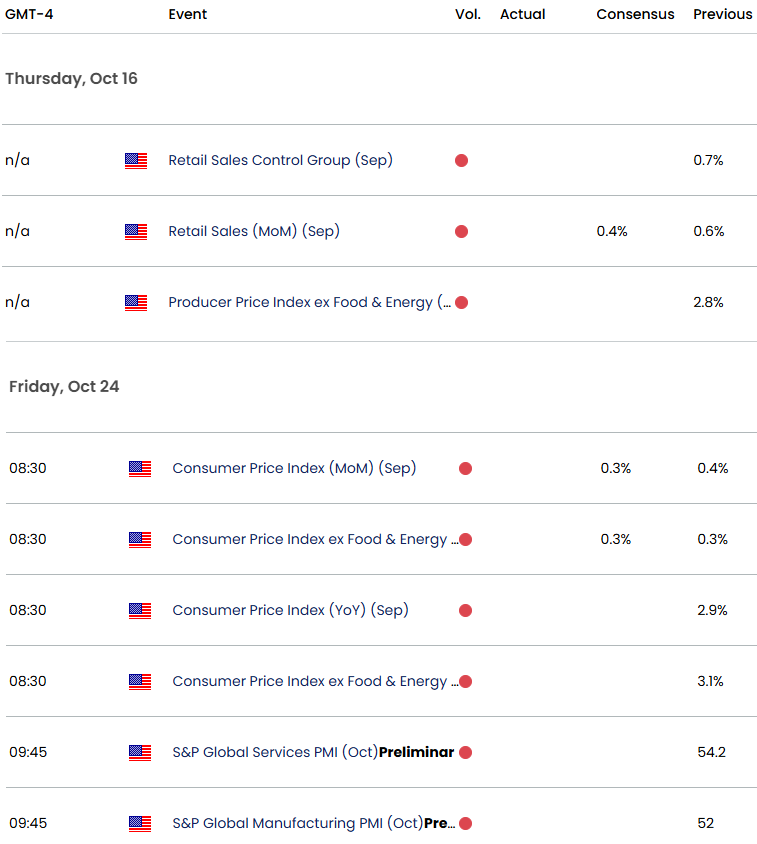This screenshot has height=844, width=757.
Task: Click red volatility dot for Retail Sales Control Group
Action: (461, 160)
